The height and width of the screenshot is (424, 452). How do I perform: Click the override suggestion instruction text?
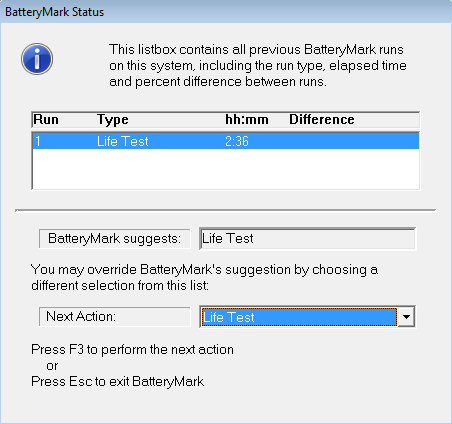point(204,277)
